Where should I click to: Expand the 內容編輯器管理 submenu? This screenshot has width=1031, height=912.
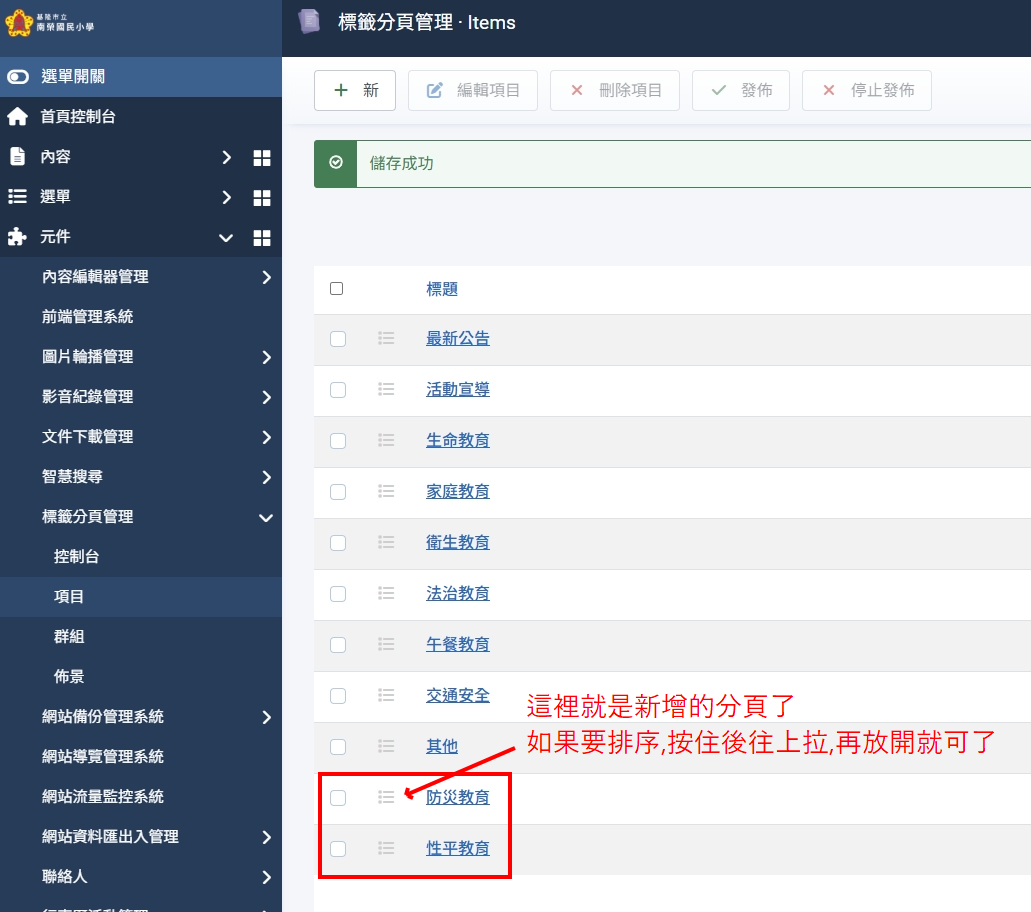pyautogui.click(x=266, y=278)
